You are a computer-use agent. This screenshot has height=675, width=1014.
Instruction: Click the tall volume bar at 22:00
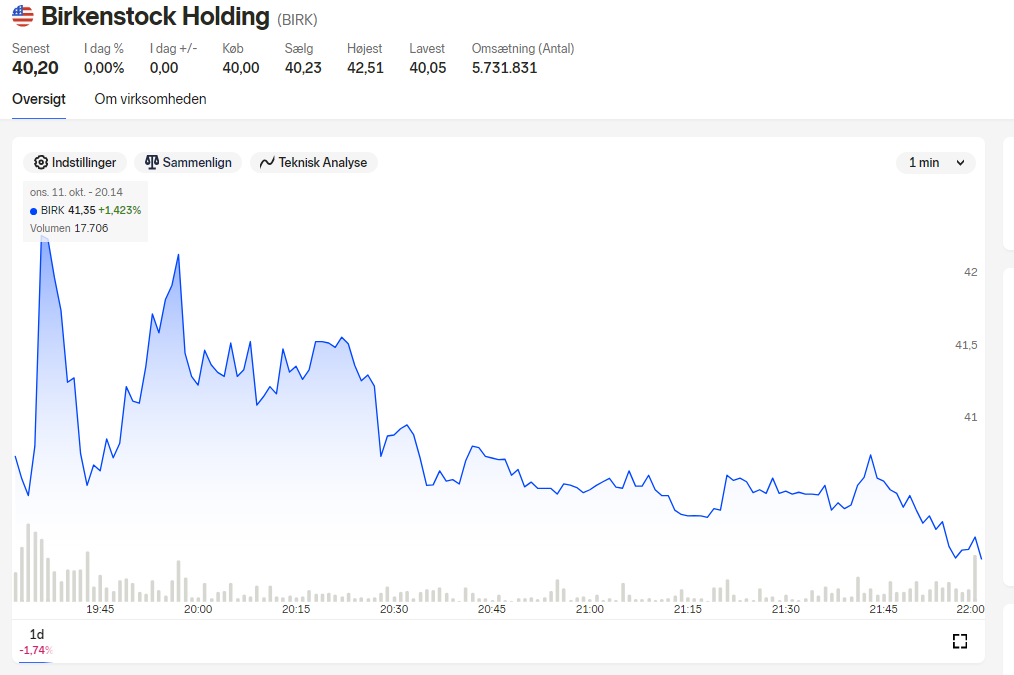pos(975,578)
